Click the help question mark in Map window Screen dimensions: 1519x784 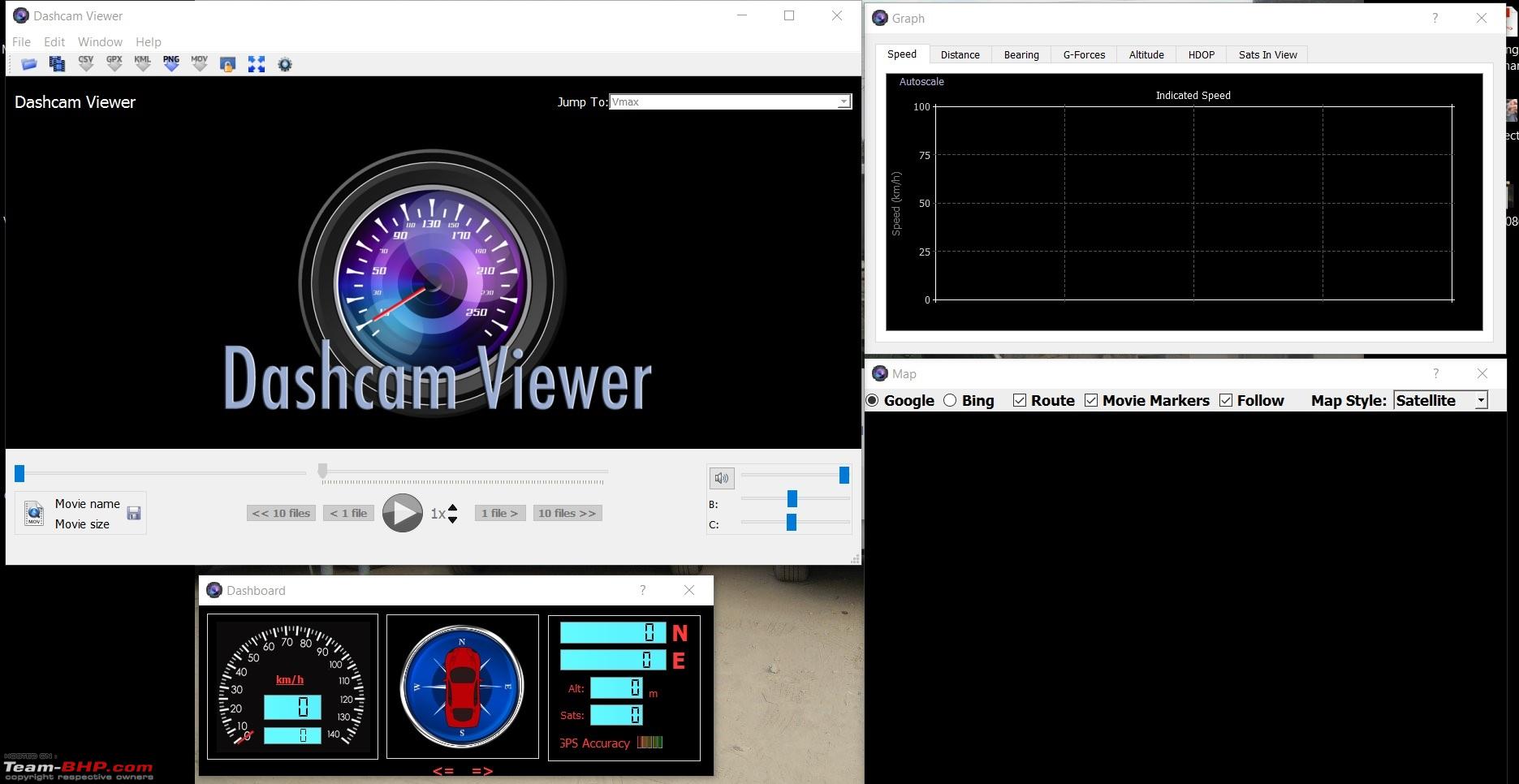[x=1435, y=373]
